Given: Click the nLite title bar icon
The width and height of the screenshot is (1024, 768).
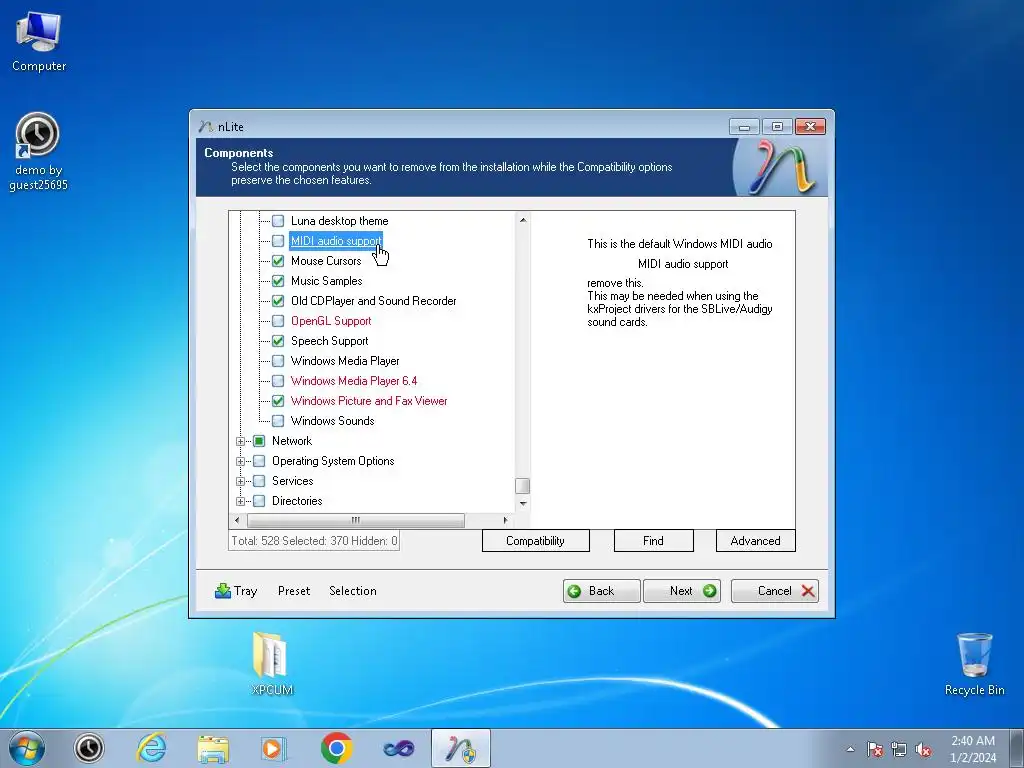Looking at the screenshot, I should pos(206,126).
